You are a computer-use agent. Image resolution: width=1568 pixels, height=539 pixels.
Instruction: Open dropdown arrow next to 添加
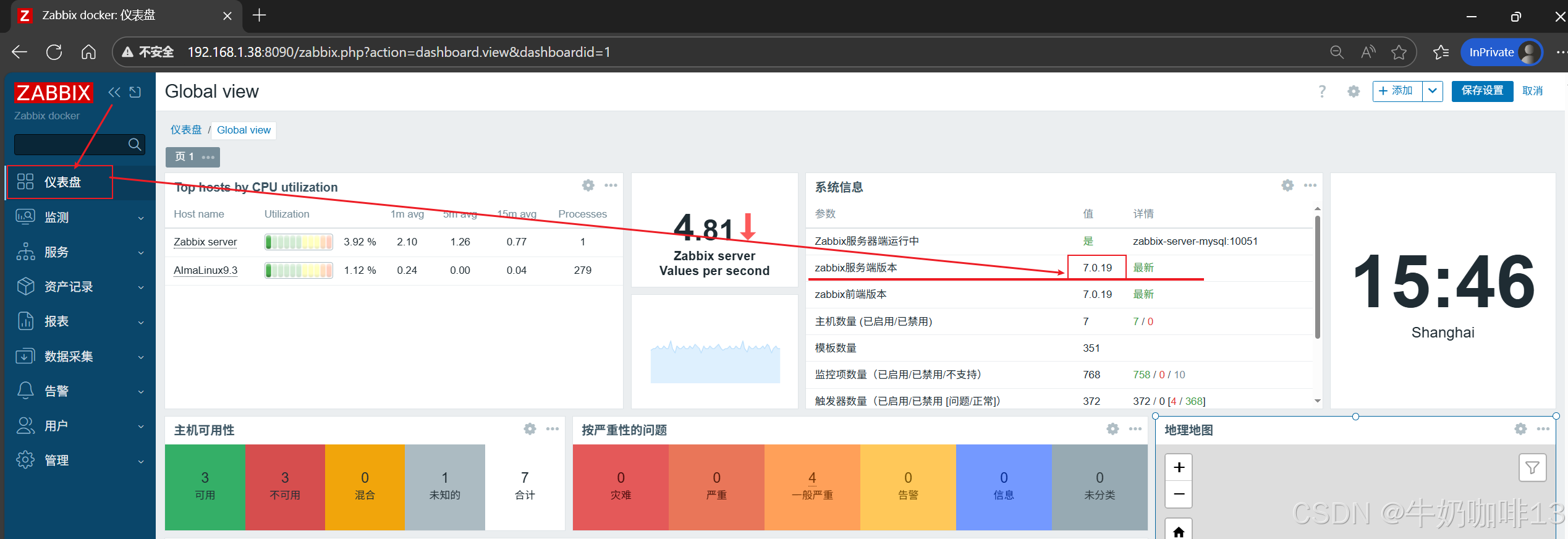click(x=1432, y=91)
